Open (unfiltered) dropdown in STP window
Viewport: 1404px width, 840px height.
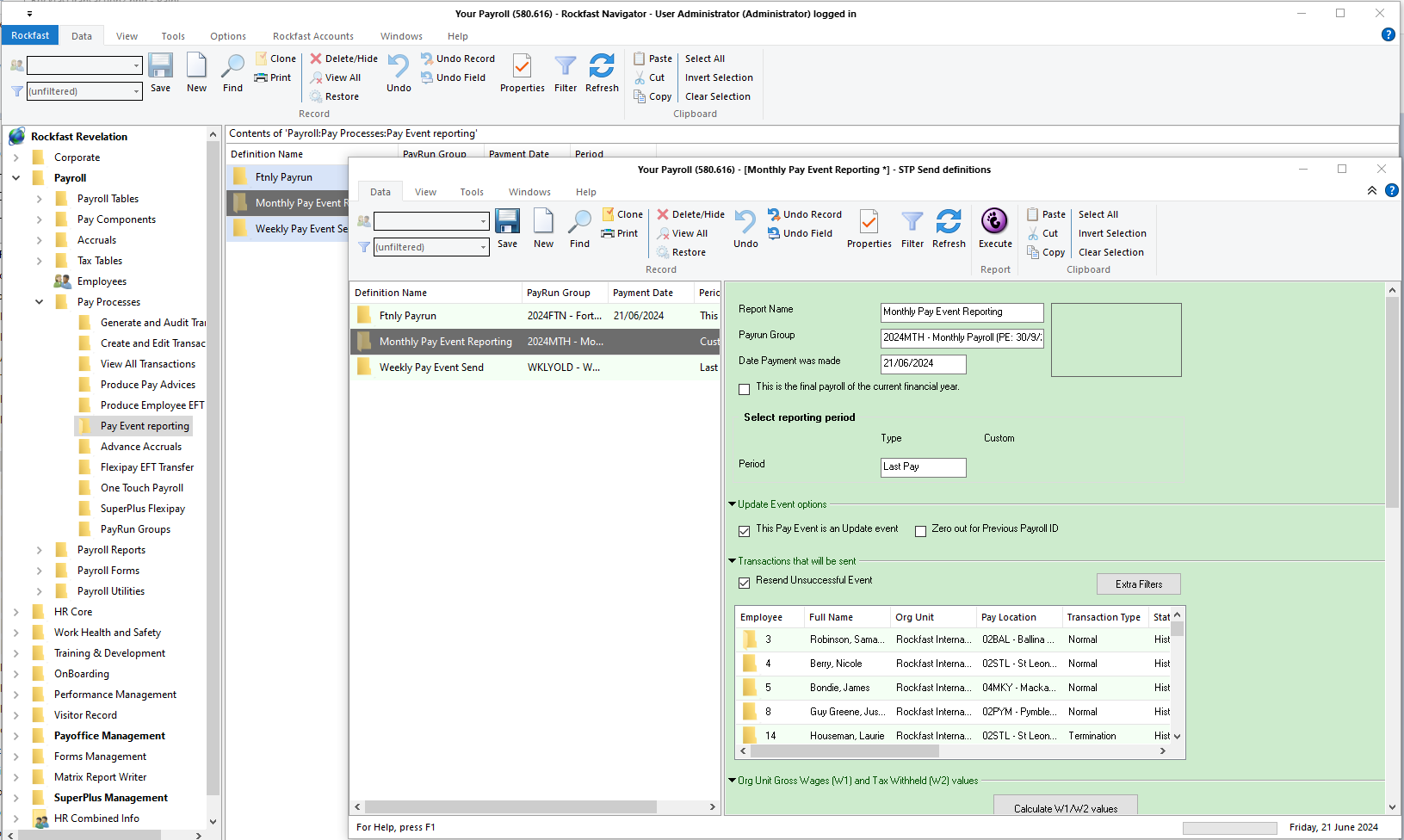[x=483, y=248]
